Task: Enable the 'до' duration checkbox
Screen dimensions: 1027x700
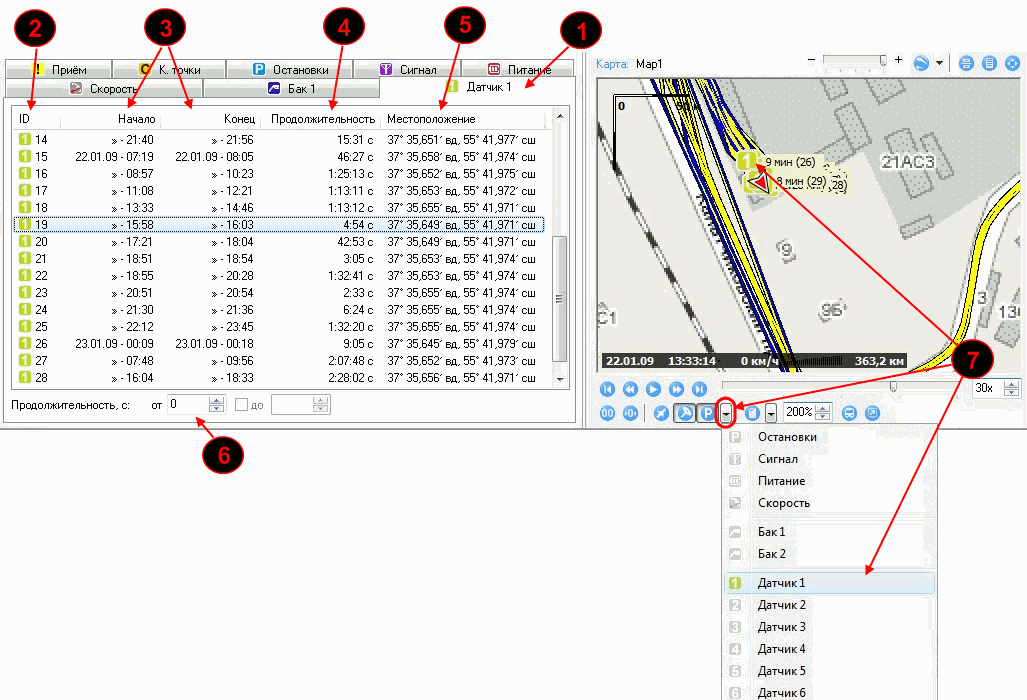Action: pos(241,405)
